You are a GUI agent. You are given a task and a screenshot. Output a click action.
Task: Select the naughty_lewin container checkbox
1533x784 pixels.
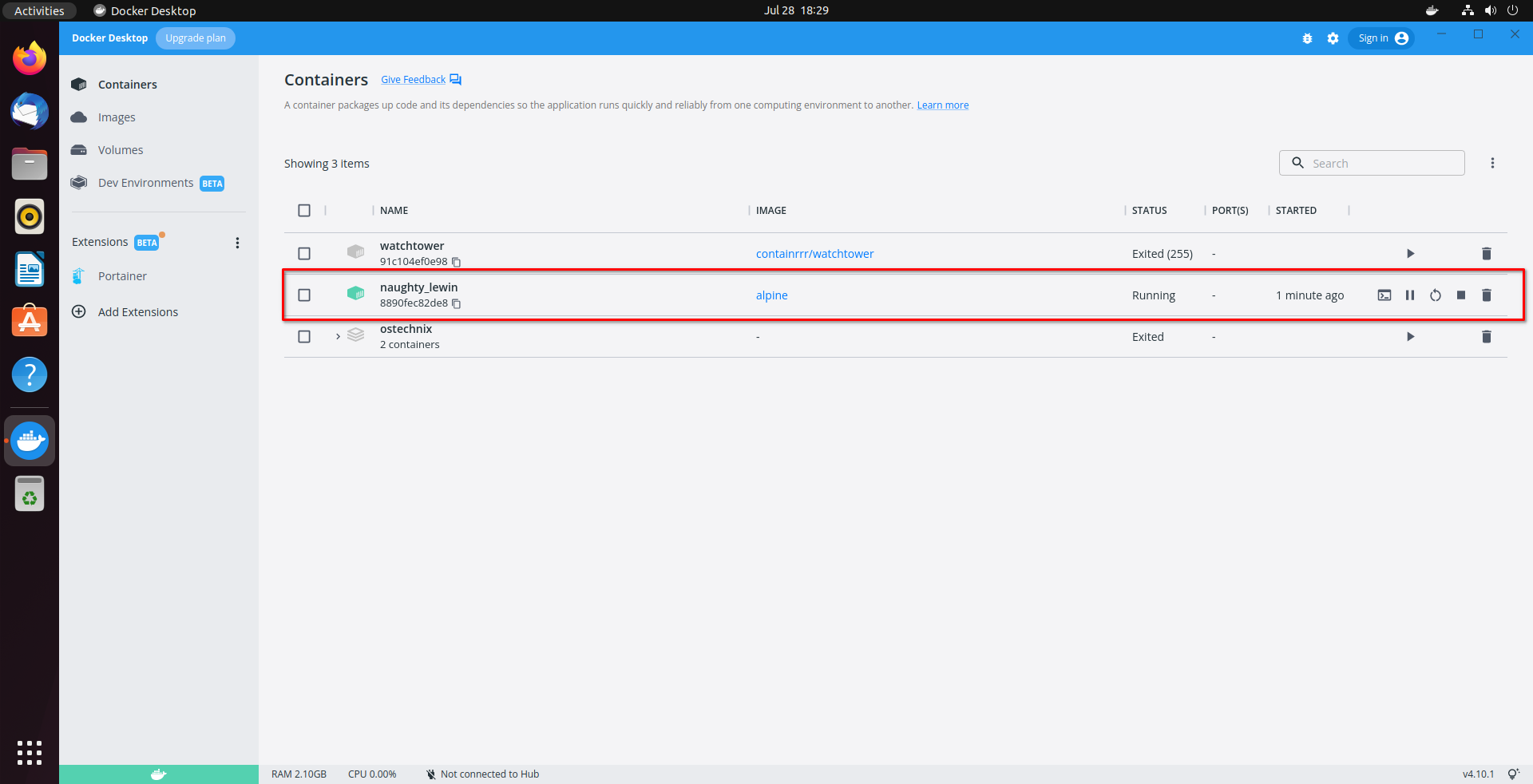(x=304, y=295)
